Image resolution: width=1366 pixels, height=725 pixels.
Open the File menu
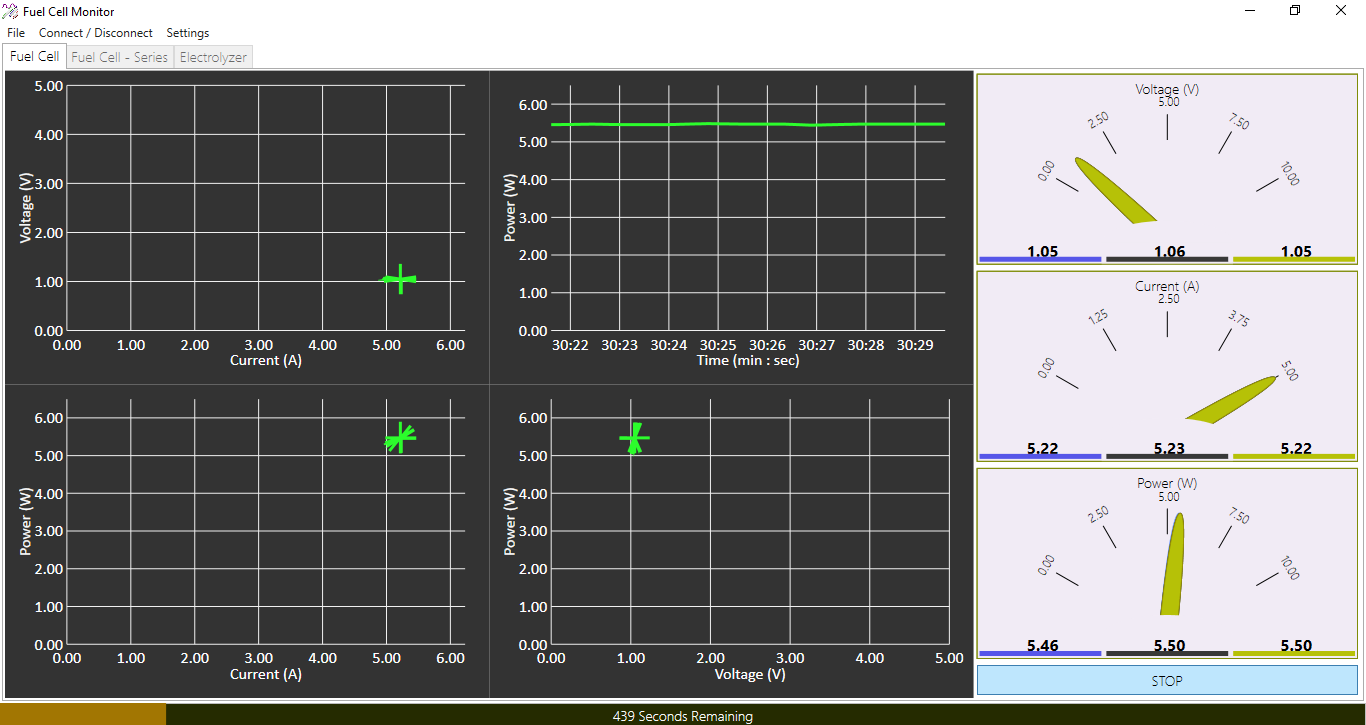click(x=15, y=32)
